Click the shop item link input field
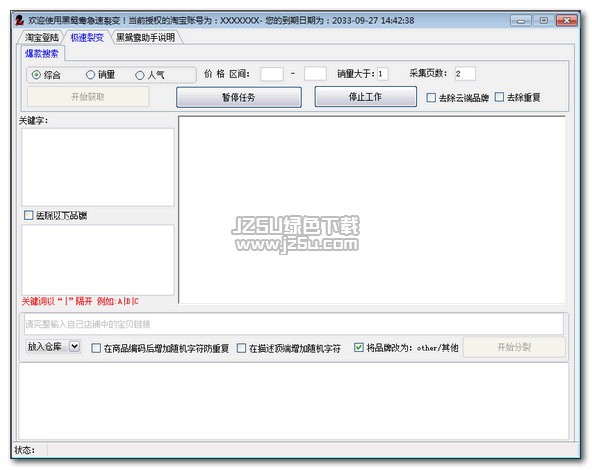 294,324
